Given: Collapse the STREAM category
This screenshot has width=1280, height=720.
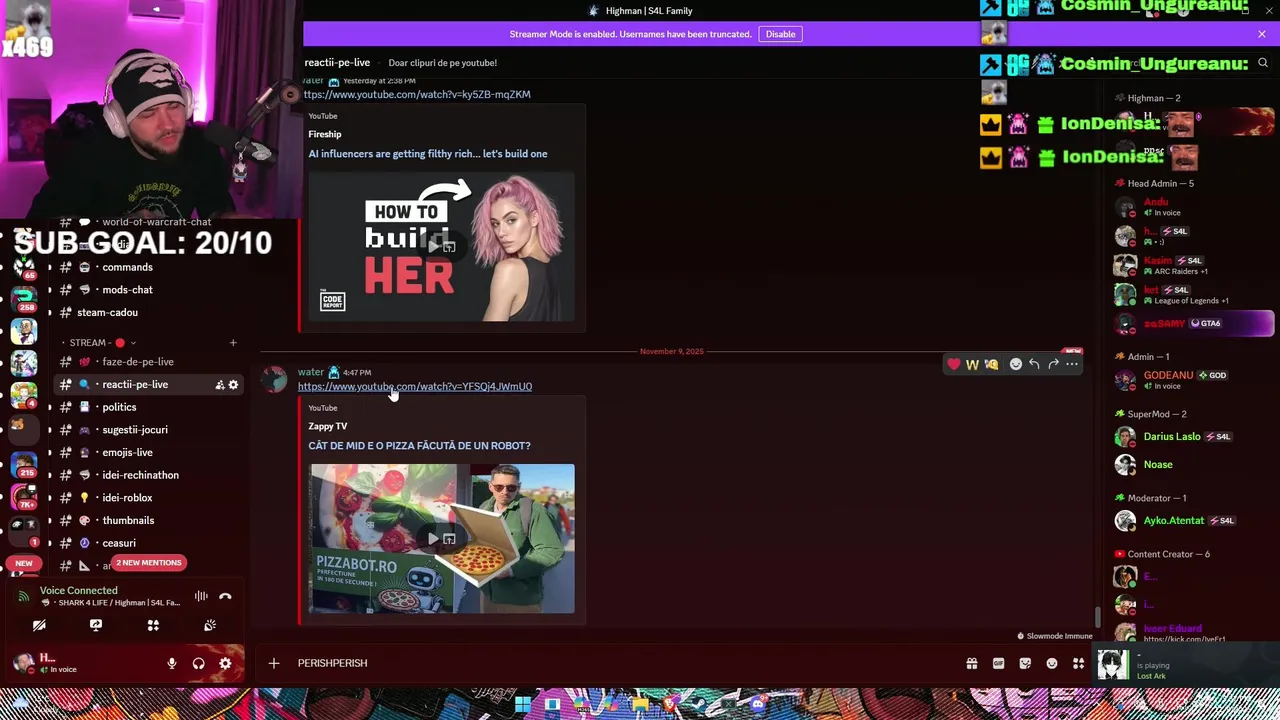Looking at the screenshot, I should pos(100,343).
